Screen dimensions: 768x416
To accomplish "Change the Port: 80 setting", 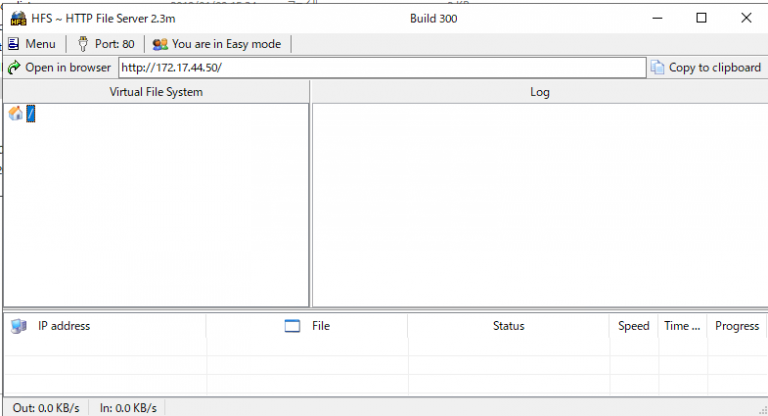I will tap(106, 44).
